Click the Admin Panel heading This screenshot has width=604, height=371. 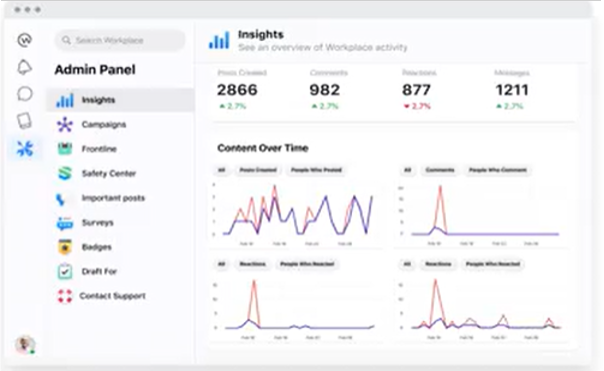[95, 70]
